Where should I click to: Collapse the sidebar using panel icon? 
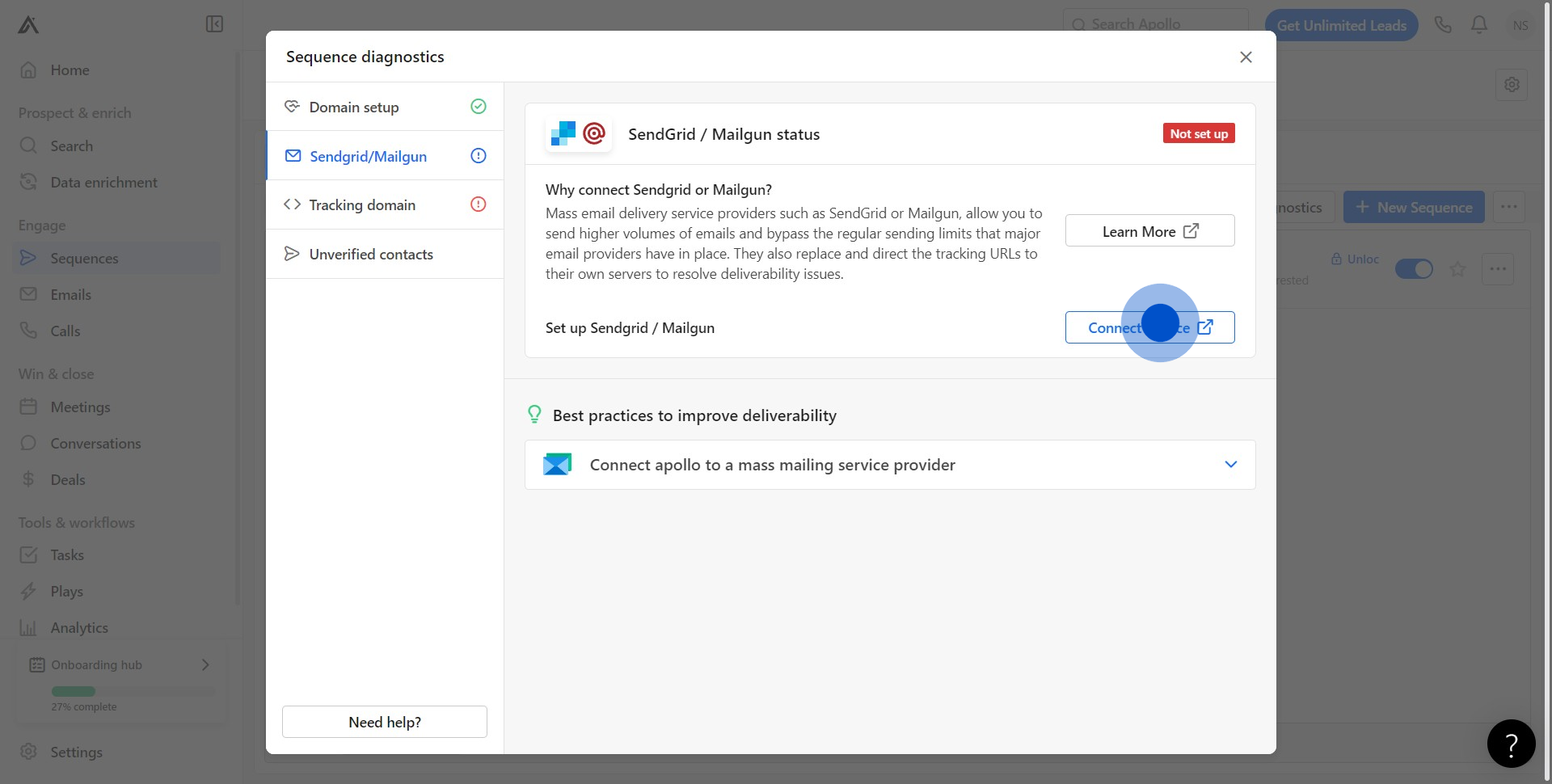(214, 24)
